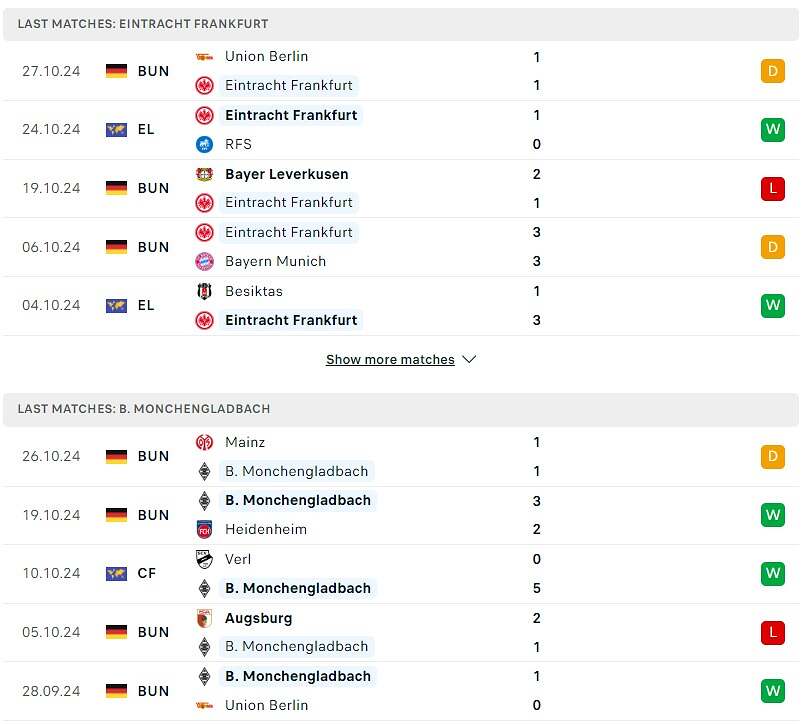Viewport: 807px width, 724px height.
Task: Click the orange D badge for Mainz match
Action: pos(772,456)
